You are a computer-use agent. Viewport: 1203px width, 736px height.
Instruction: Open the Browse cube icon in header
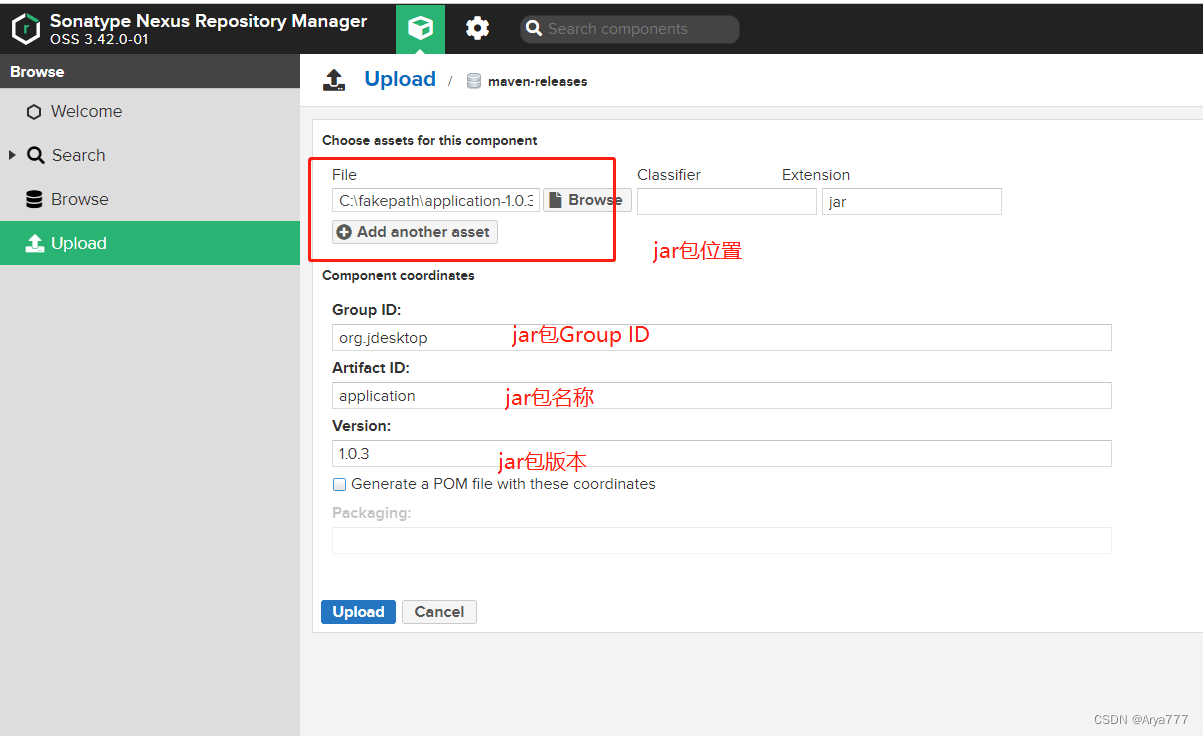tap(420, 28)
